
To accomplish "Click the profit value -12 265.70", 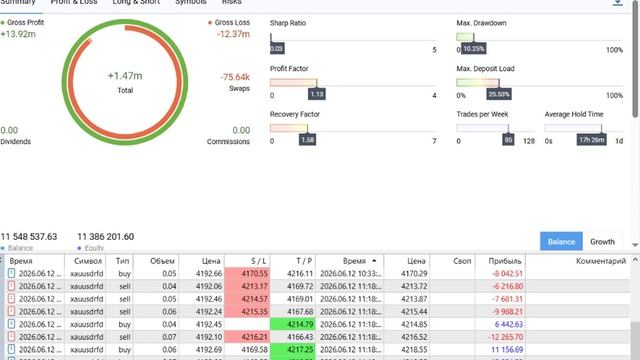I will tap(505, 337).
